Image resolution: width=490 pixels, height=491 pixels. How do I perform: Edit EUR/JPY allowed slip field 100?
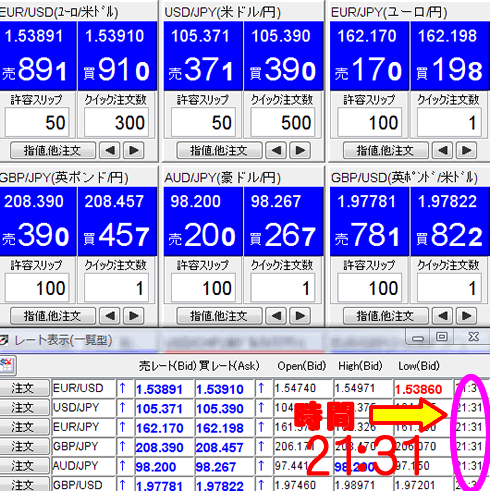(x=370, y=122)
